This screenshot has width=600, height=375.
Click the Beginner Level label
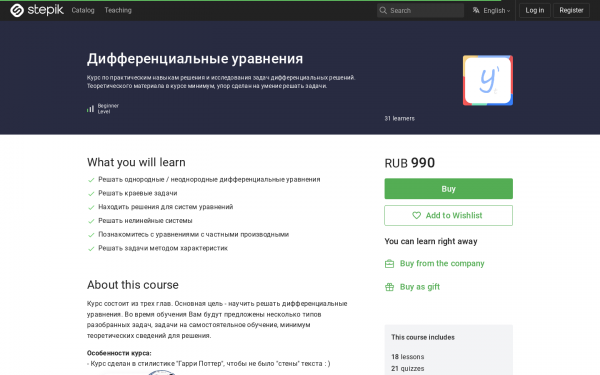[108, 109]
